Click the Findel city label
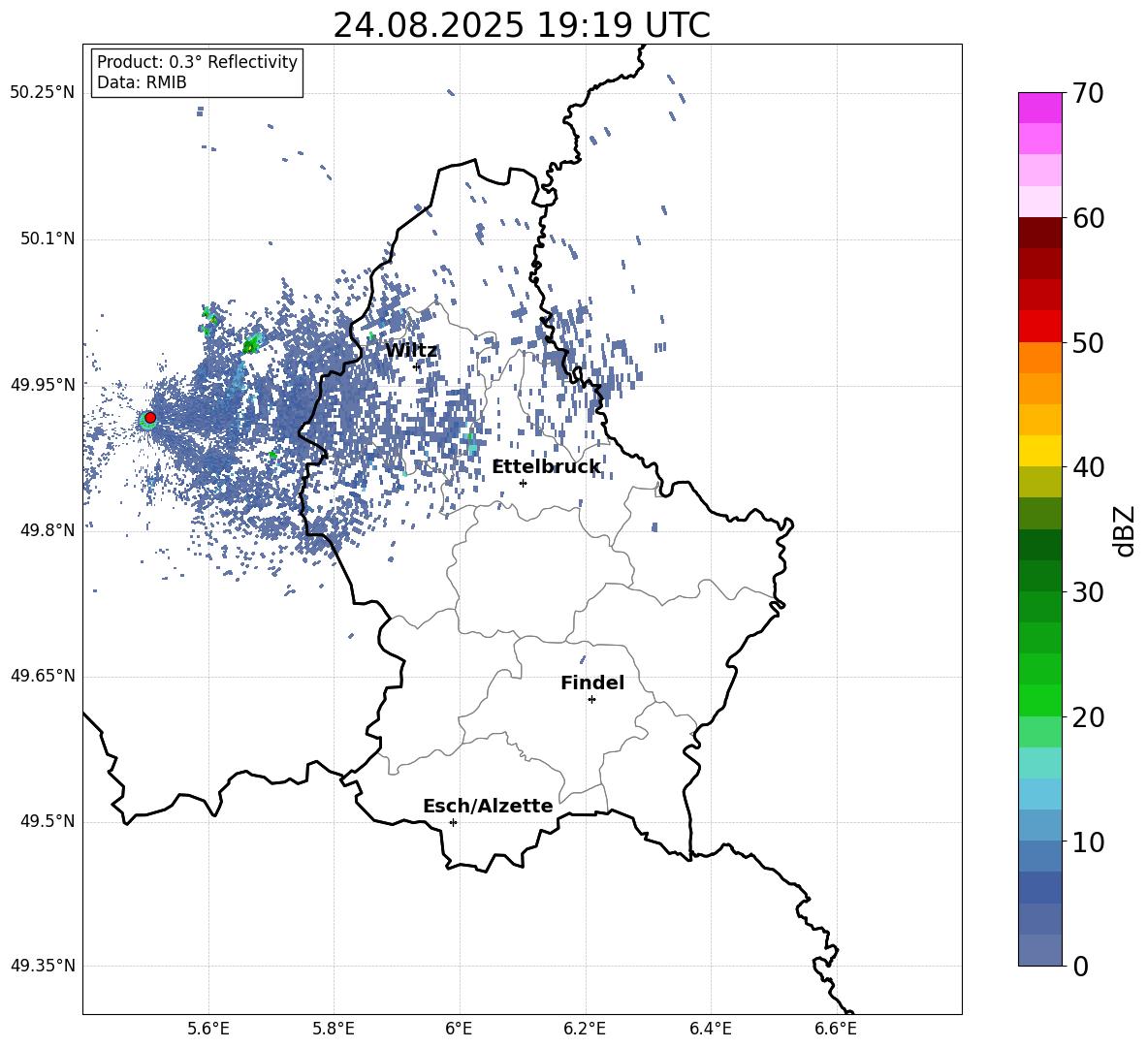This screenshot has height=1048, width=1148. point(592,683)
